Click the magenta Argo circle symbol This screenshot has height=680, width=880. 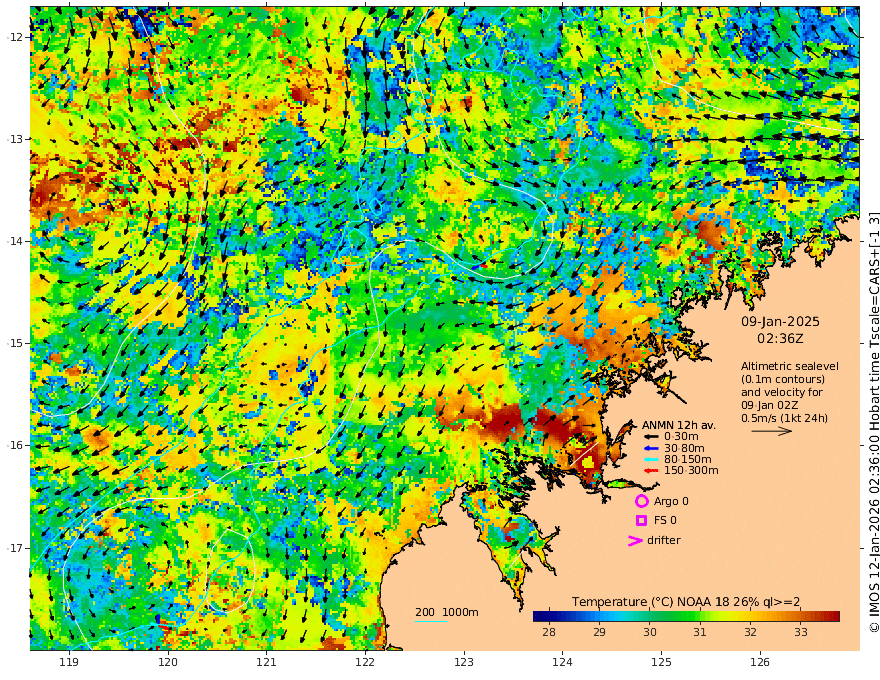[x=641, y=501]
